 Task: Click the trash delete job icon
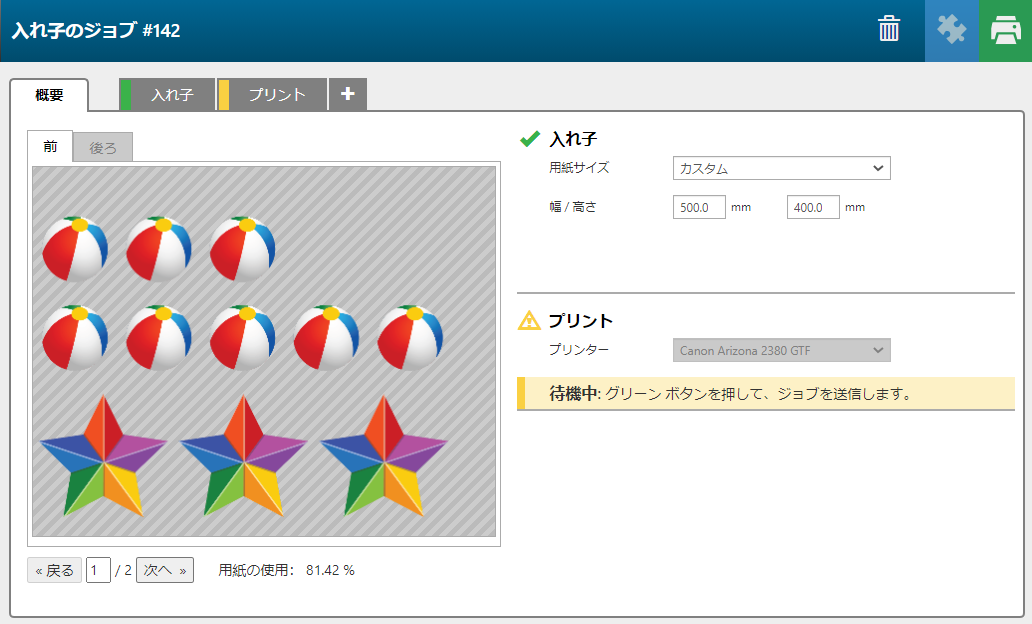[889, 30]
